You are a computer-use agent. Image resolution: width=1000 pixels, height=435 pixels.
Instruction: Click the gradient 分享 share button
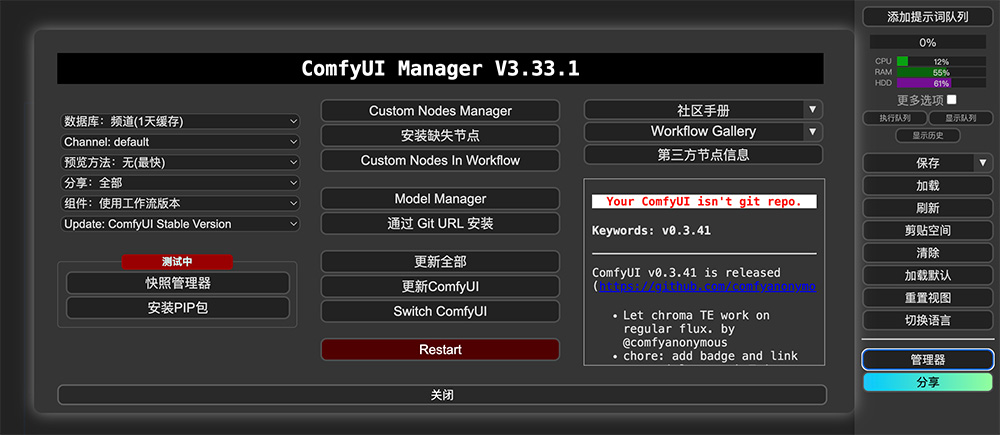928,382
